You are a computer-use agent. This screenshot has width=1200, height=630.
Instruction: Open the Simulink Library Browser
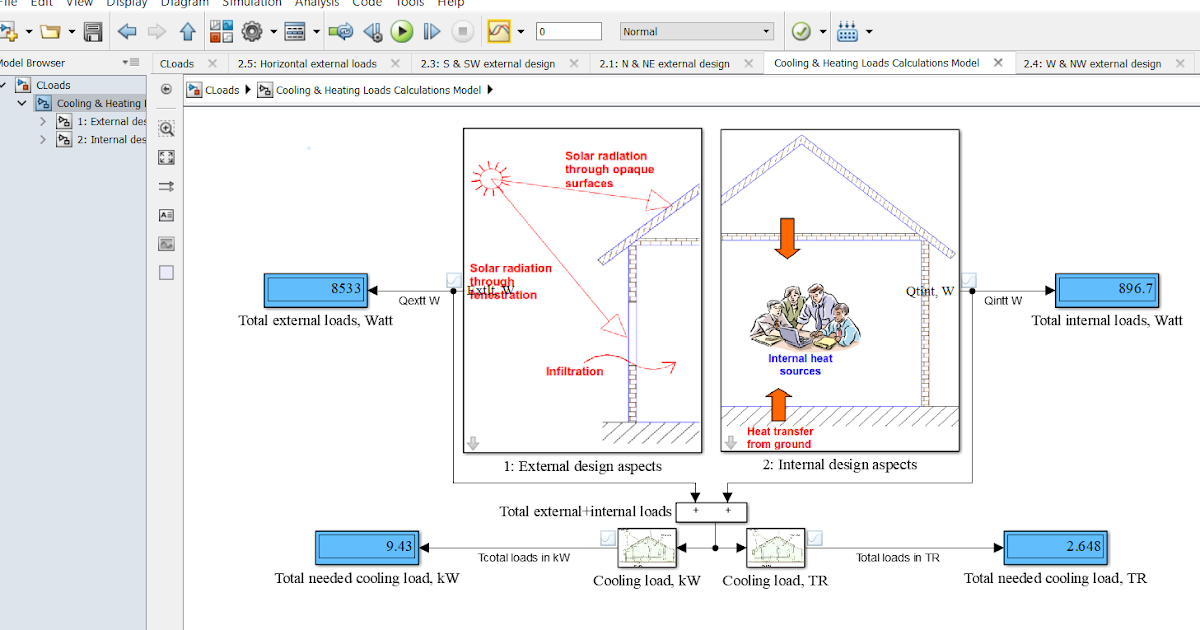click(x=220, y=30)
